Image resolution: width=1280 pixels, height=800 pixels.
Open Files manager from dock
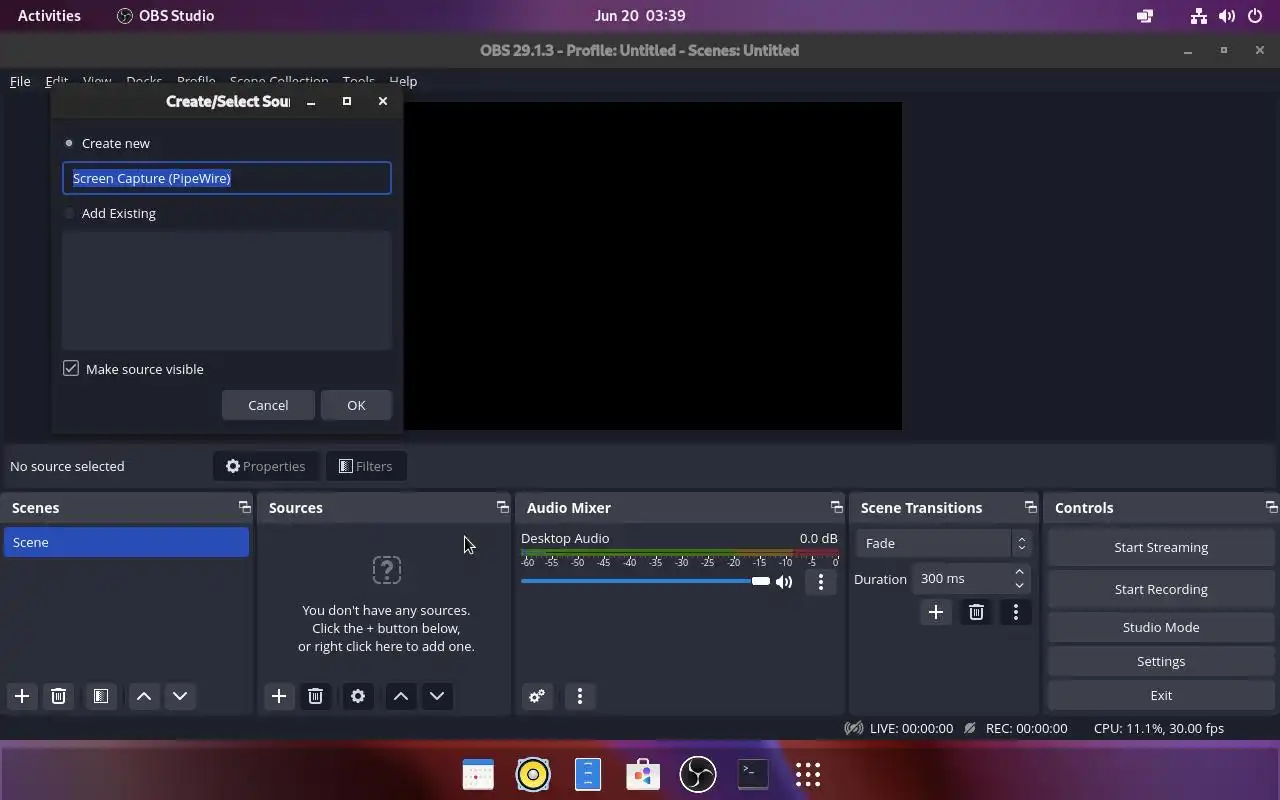[x=588, y=774]
